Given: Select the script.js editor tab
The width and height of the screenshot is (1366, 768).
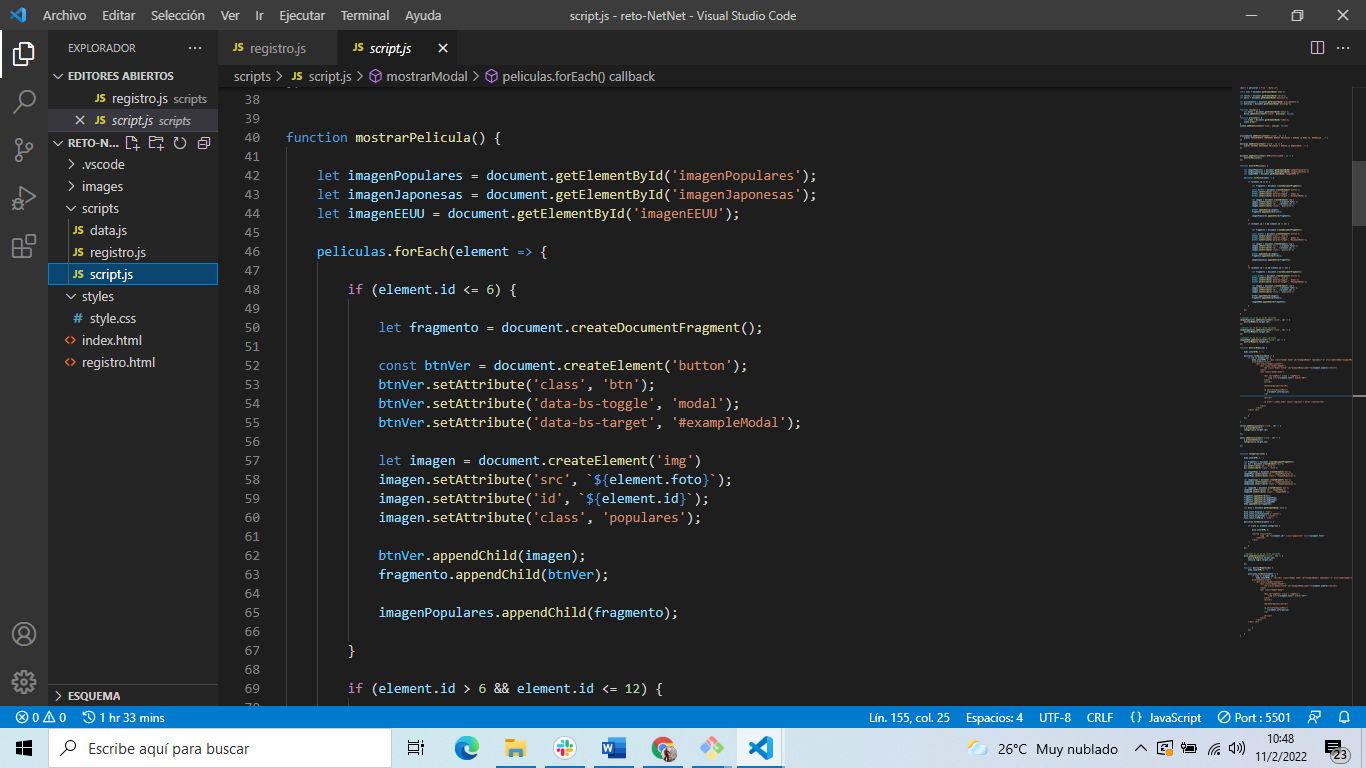Looking at the screenshot, I should [x=398, y=48].
